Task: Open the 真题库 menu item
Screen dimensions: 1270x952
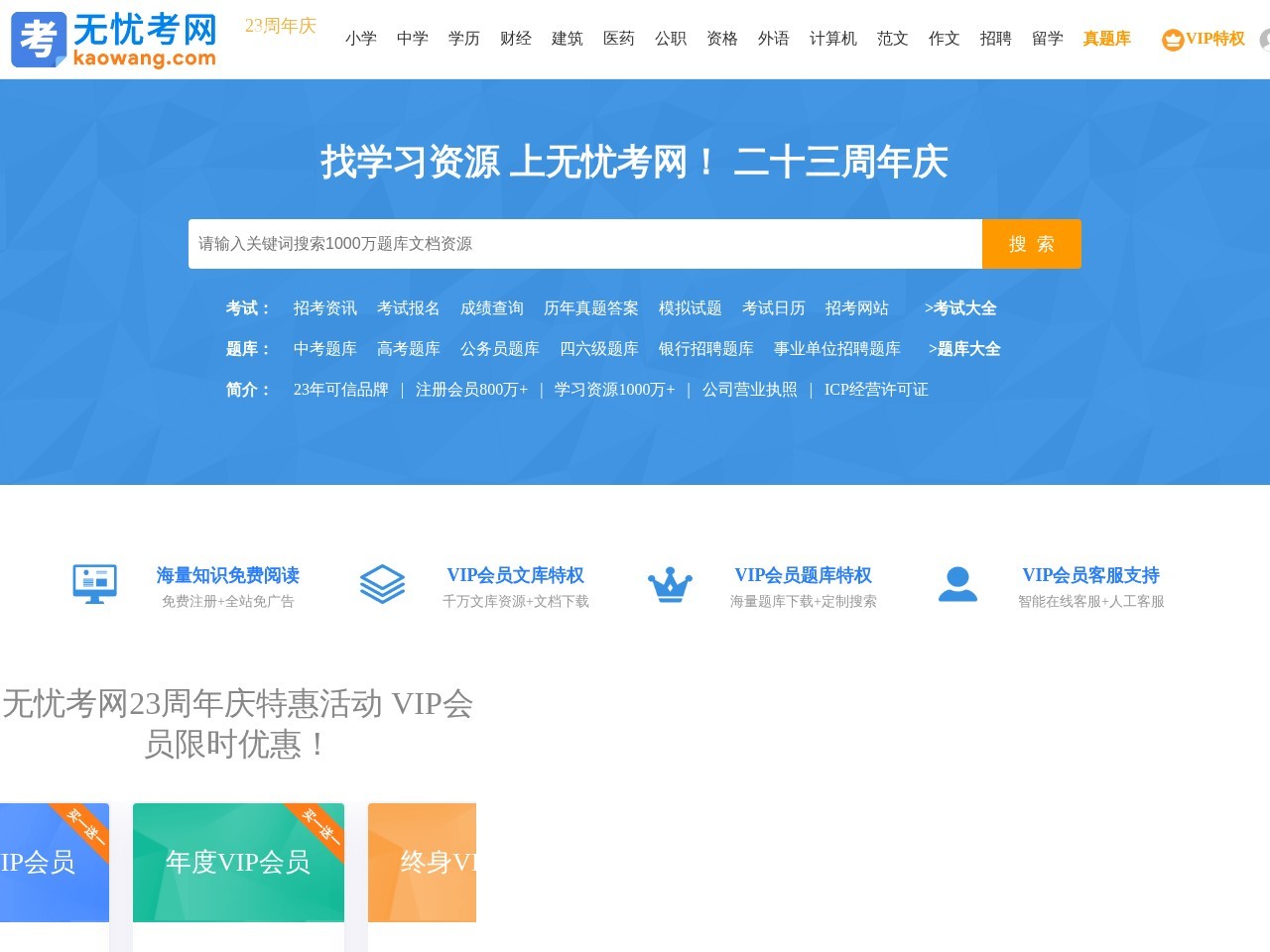Action: coord(1106,40)
